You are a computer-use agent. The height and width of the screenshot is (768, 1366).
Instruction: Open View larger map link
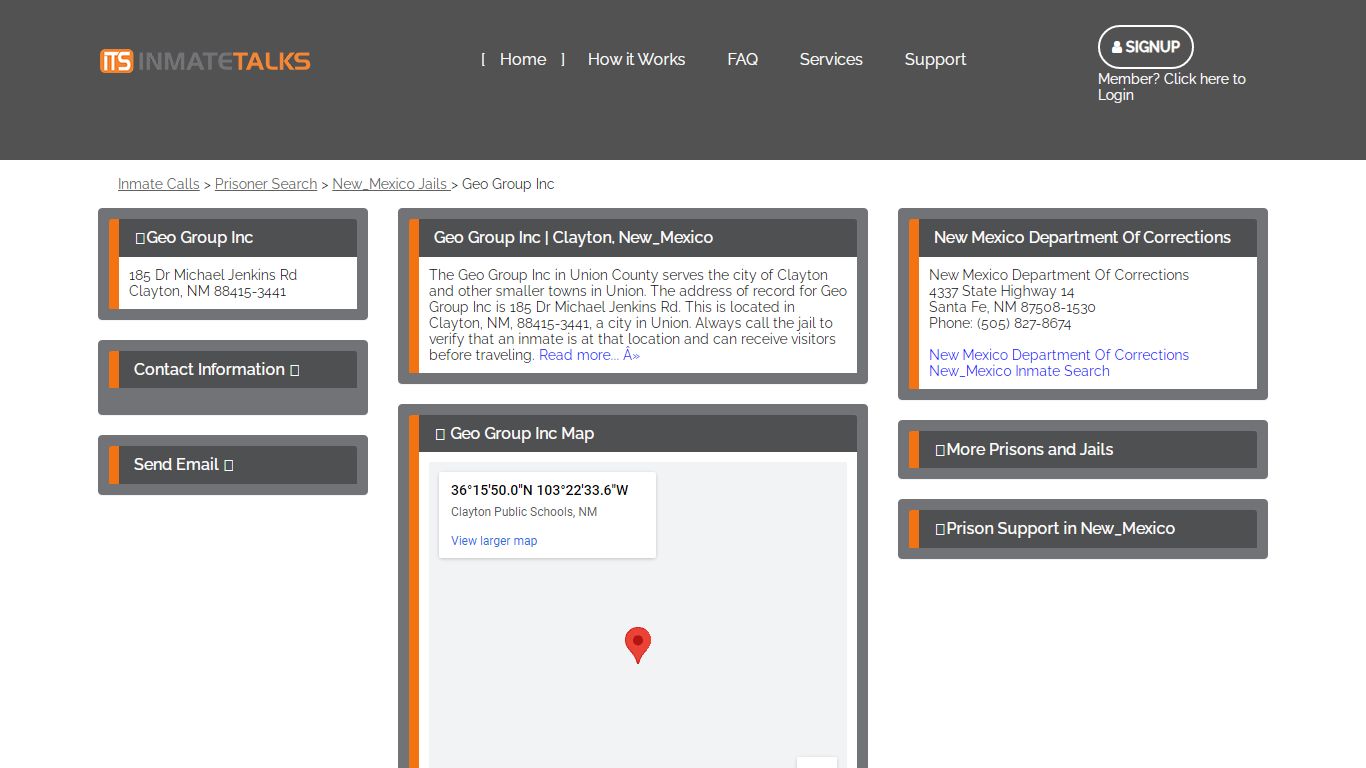coord(494,541)
